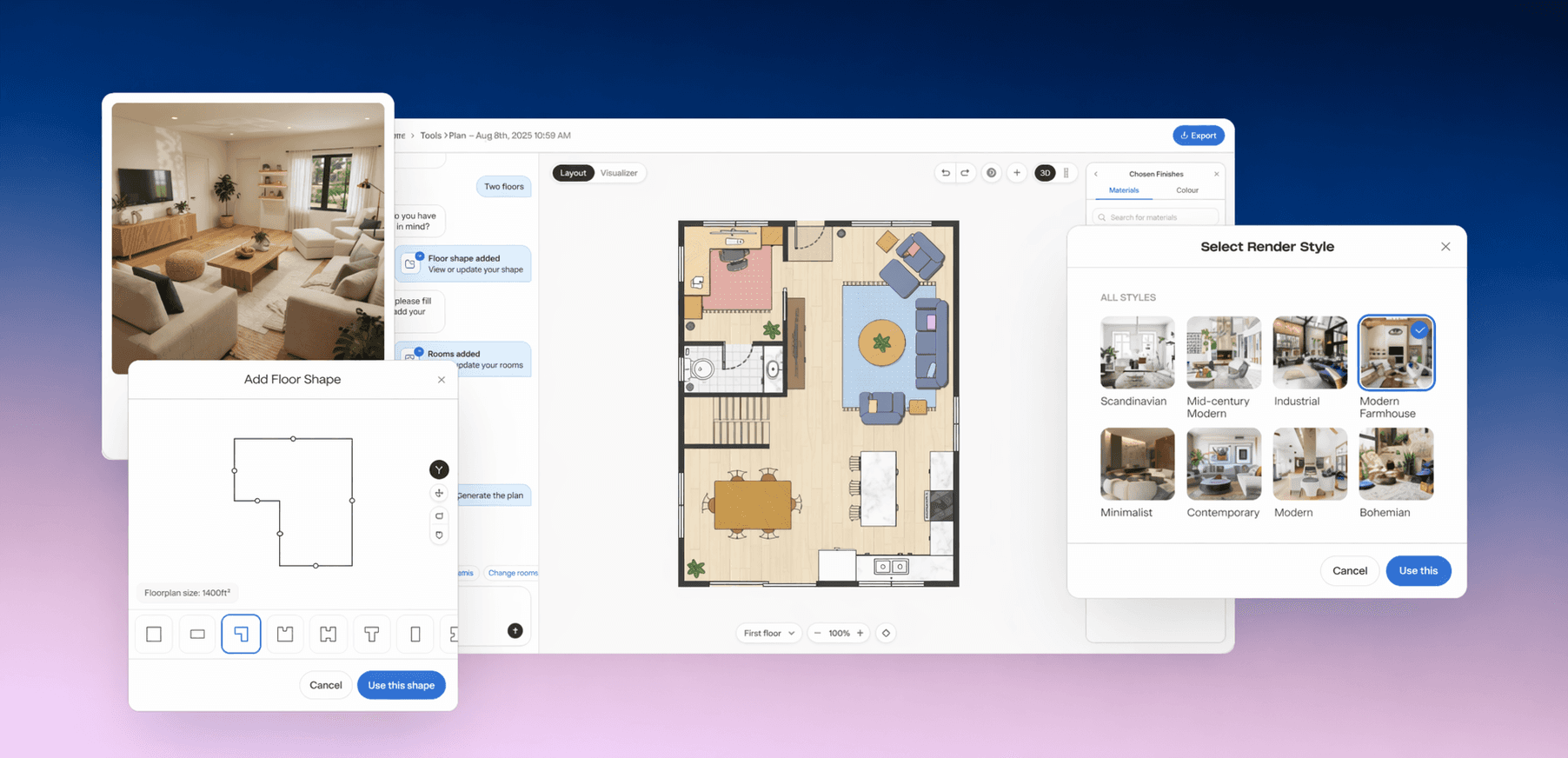The width and height of the screenshot is (1568, 758).
Task: Toggle the 3D view button
Action: [1045, 173]
